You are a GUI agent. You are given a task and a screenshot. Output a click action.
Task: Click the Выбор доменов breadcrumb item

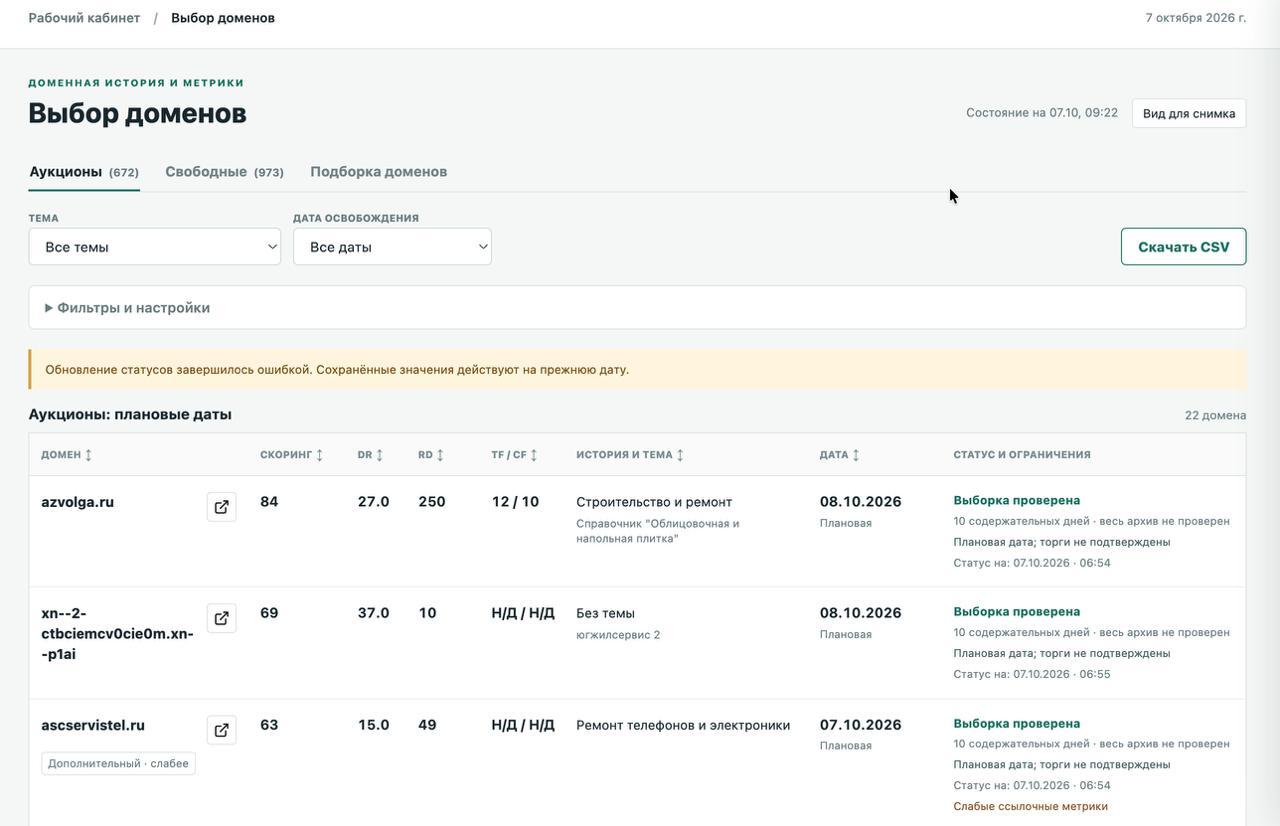tap(223, 18)
